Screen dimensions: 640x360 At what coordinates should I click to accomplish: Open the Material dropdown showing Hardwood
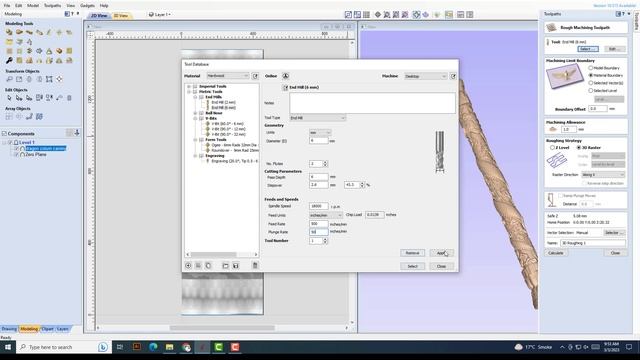tap(227, 76)
